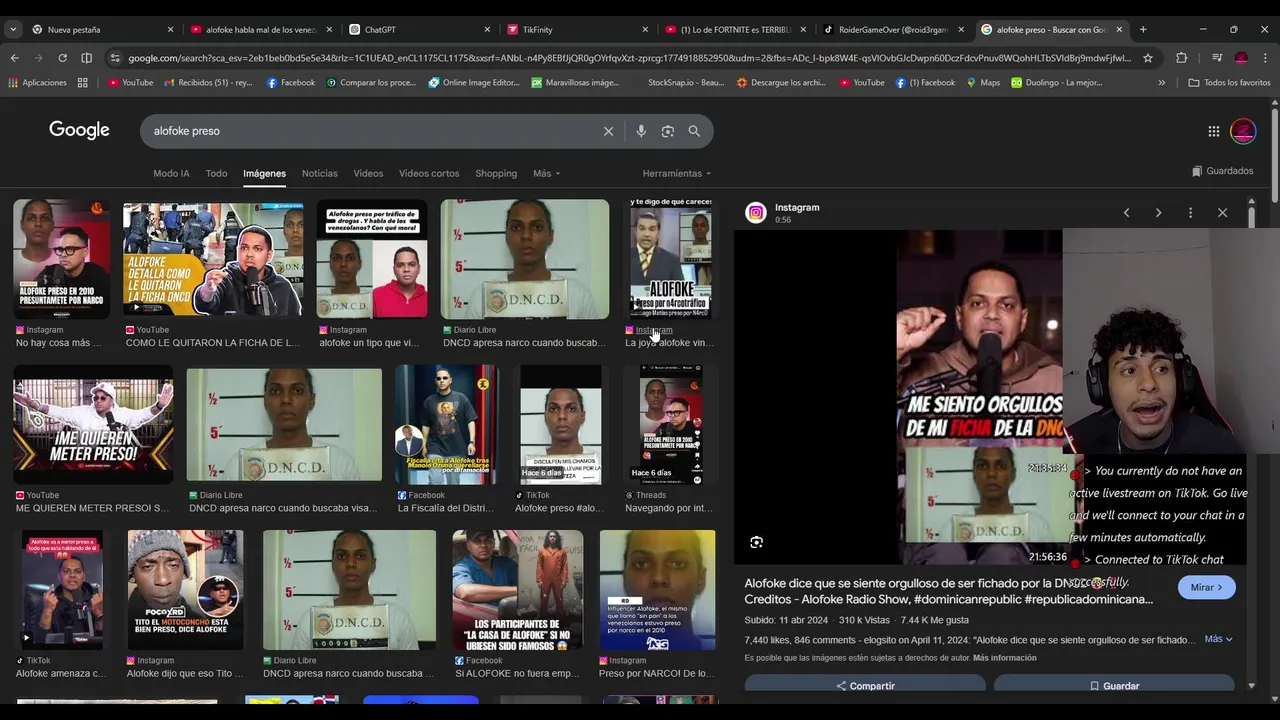The image size is (1280, 720).
Task: Open the Más información link
Action: pos(1004,658)
